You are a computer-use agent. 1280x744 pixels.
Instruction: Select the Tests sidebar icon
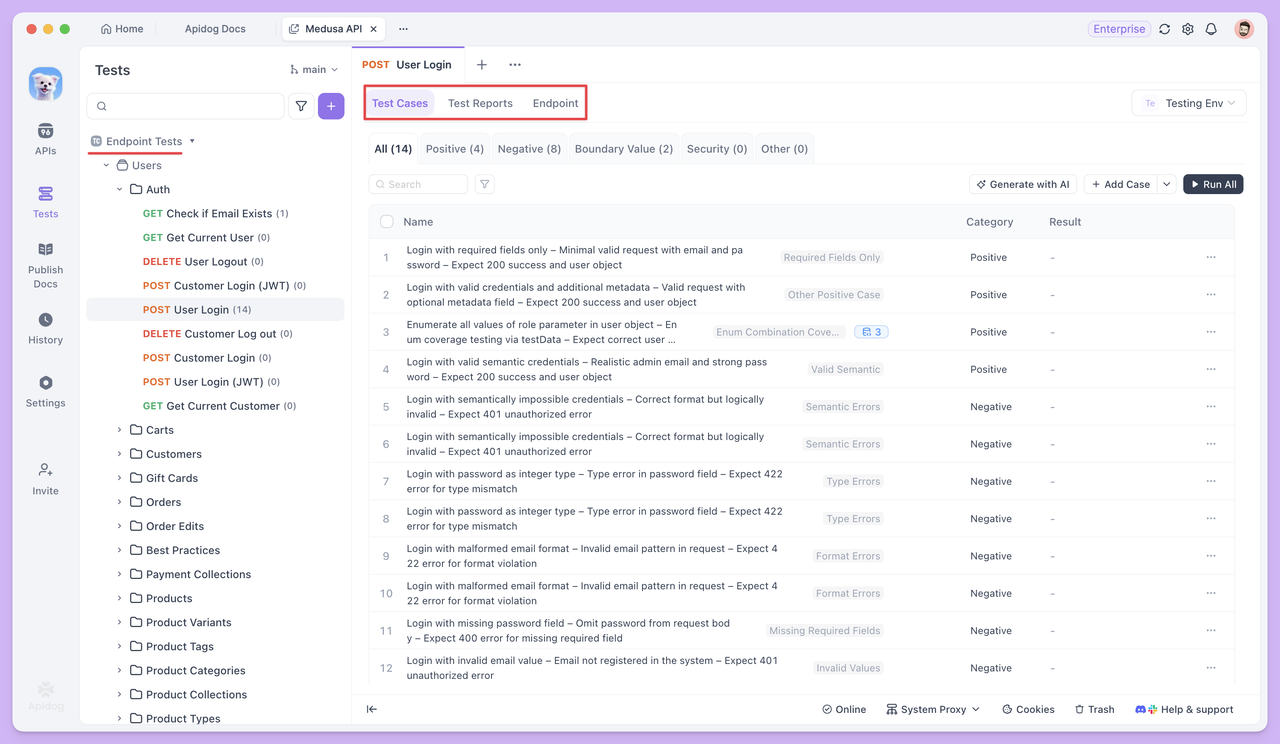pos(45,200)
